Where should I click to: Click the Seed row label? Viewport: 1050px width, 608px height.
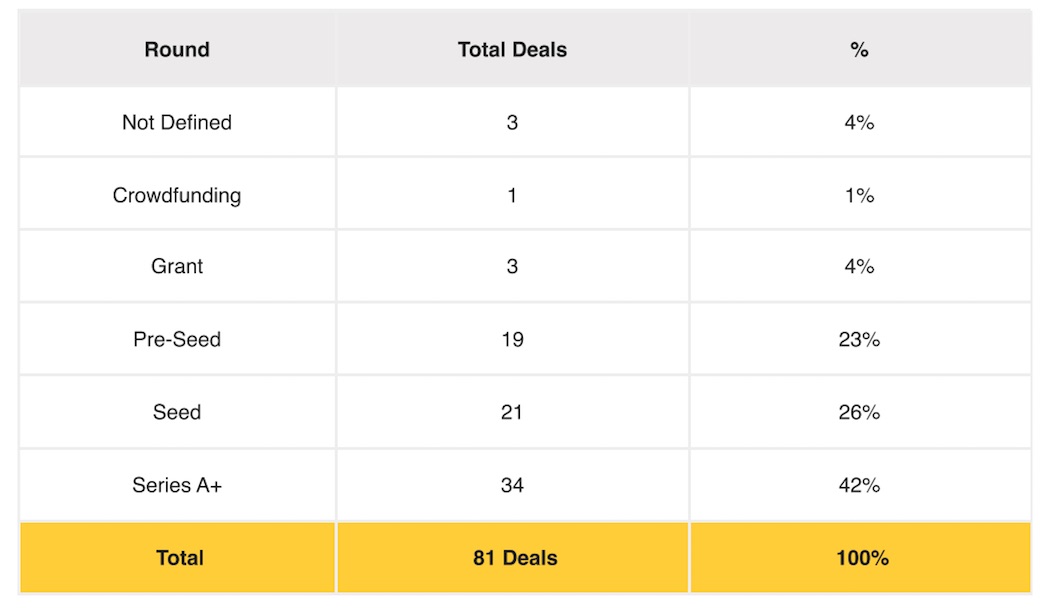pyautogui.click(x=177, y=412)
